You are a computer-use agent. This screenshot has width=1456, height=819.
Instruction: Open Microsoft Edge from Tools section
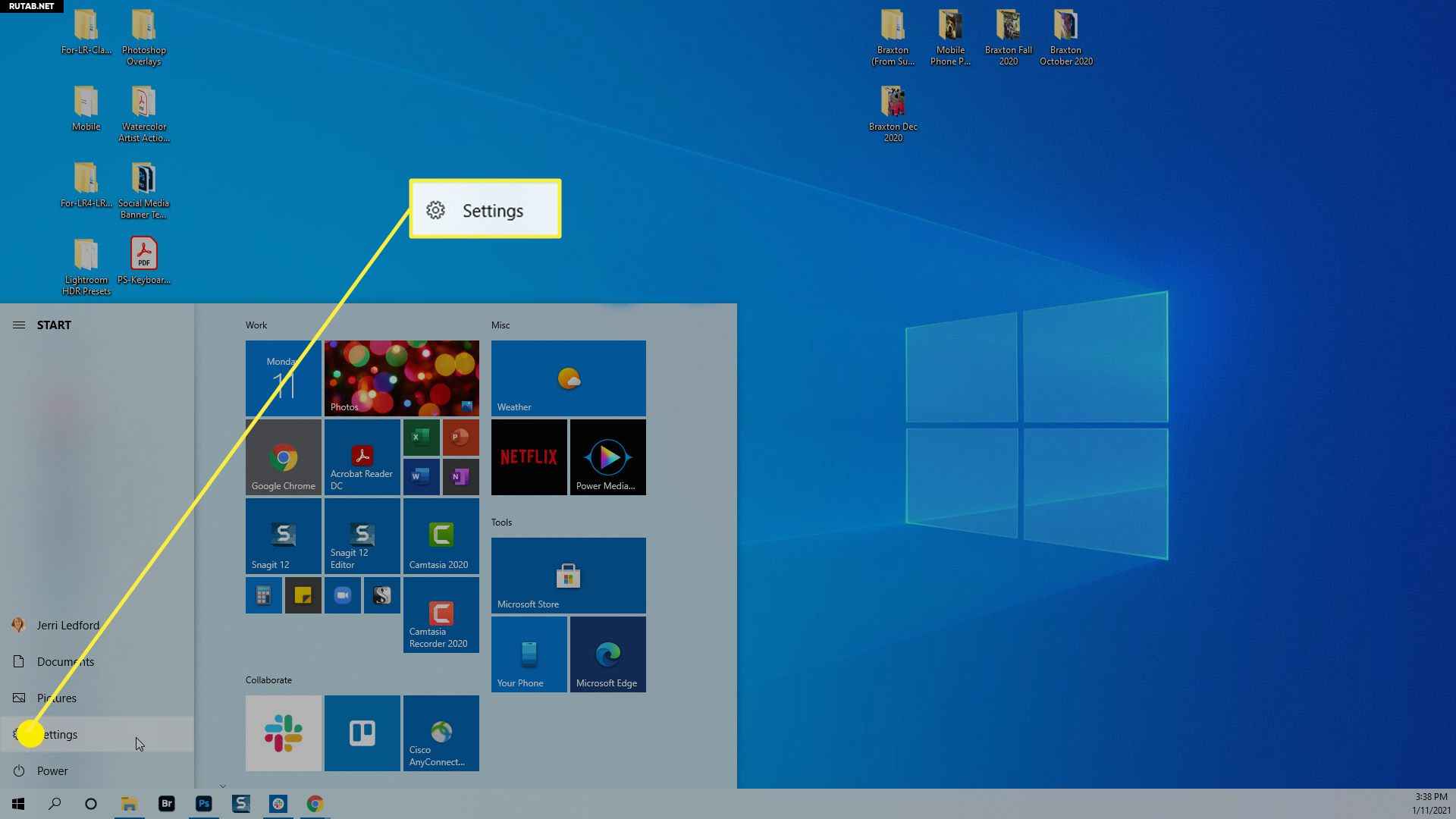pyautogui.click(x=607, y=654)
